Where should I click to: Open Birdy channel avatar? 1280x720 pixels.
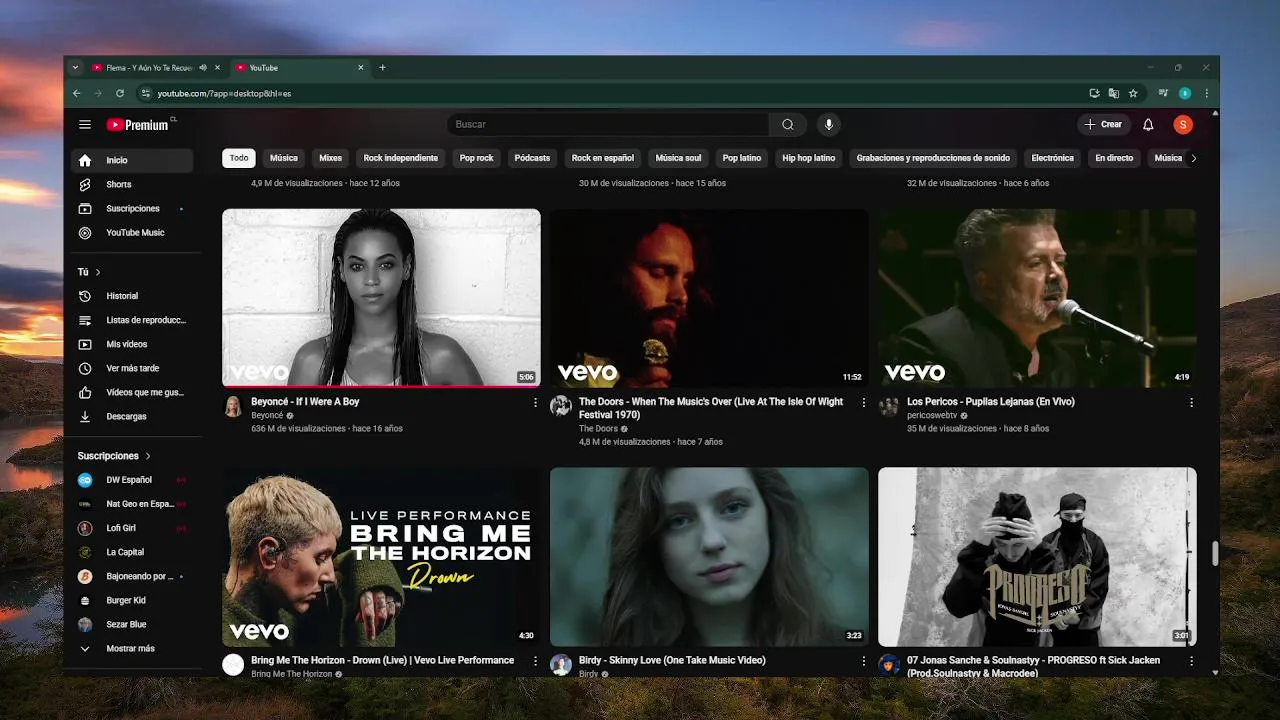(x=561, y=665)
